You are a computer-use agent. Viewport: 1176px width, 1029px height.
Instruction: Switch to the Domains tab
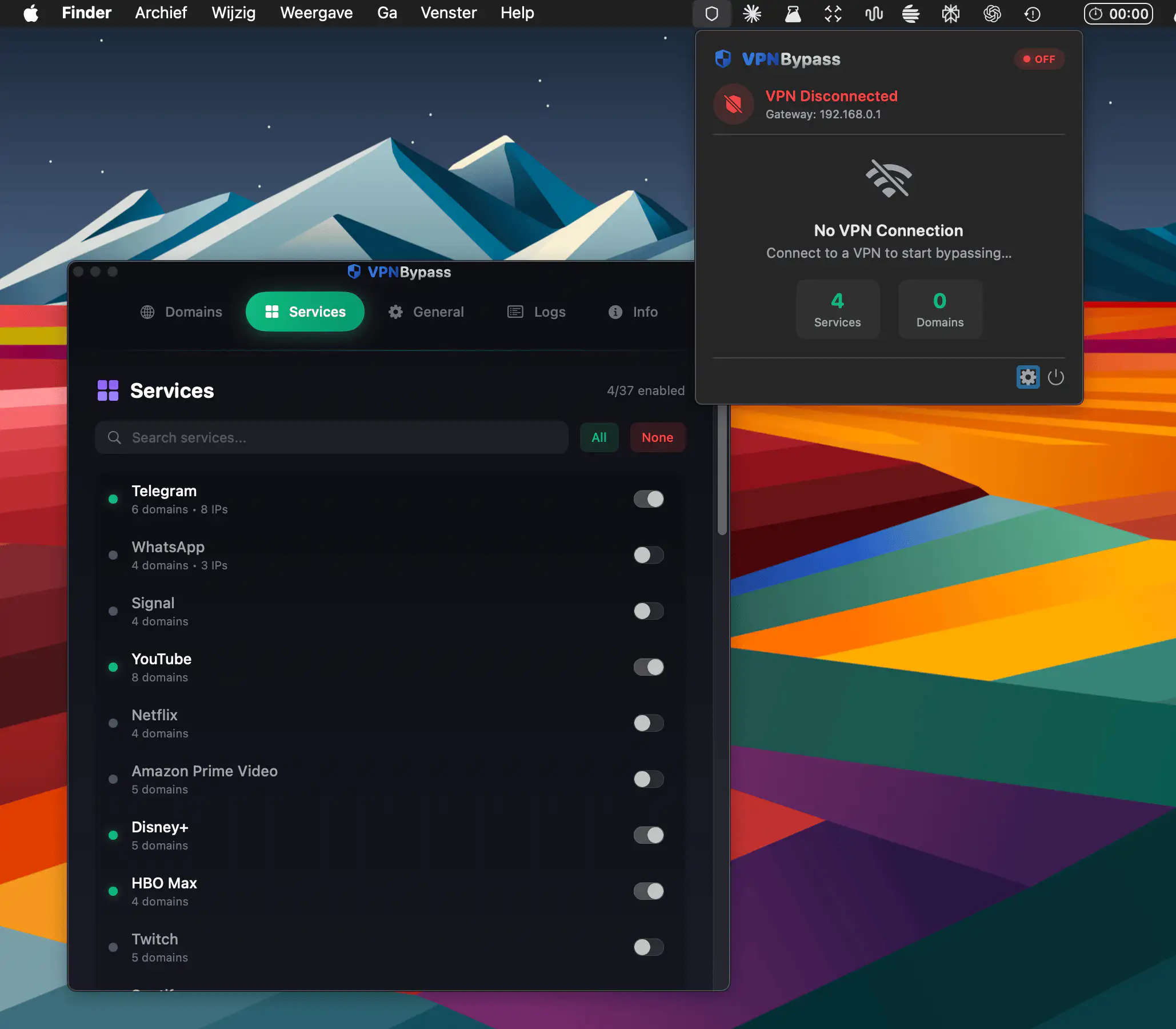pyautogui.click(x=181, y=312)
